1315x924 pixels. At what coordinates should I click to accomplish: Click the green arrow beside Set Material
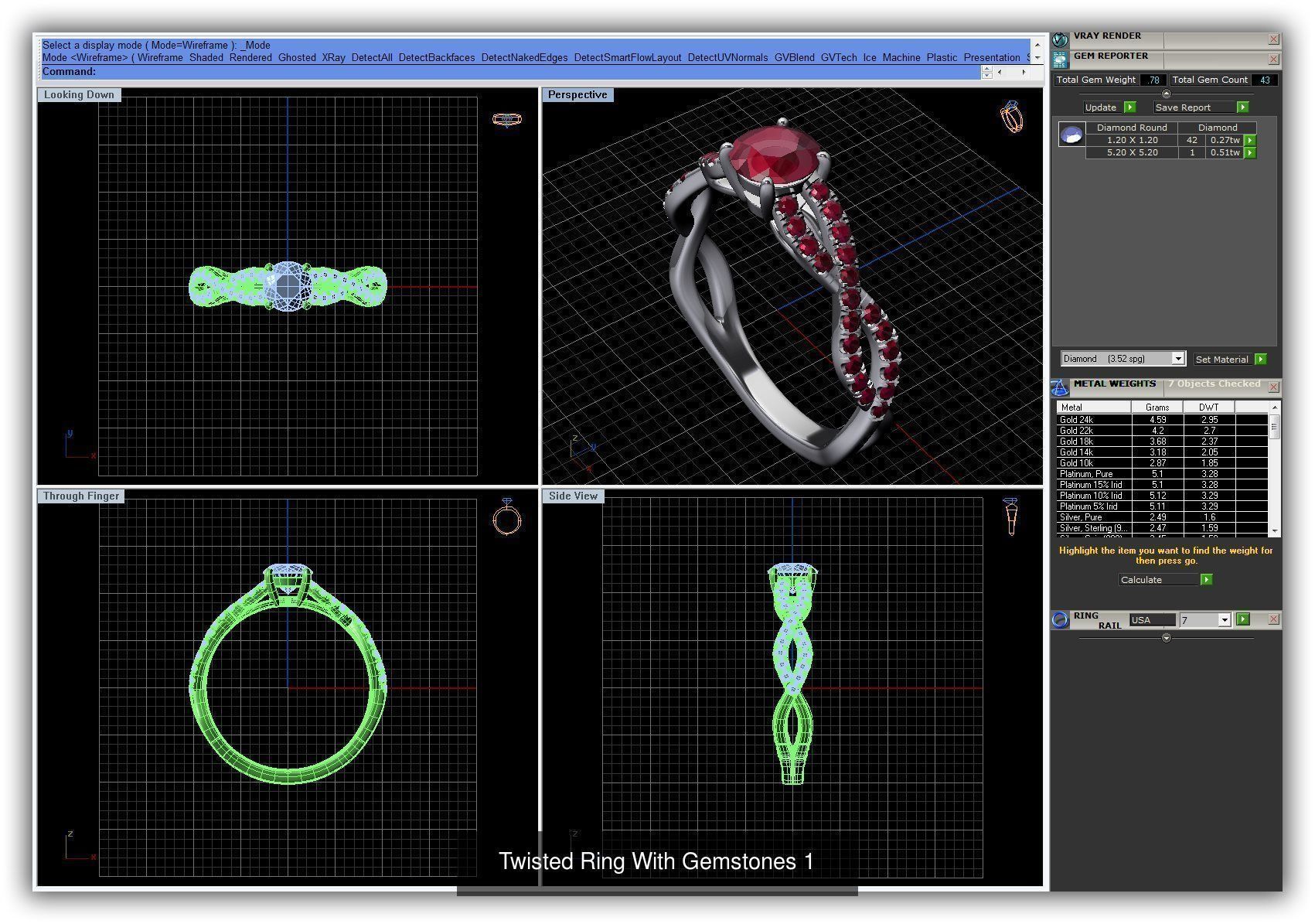[x=1261, y=359]
